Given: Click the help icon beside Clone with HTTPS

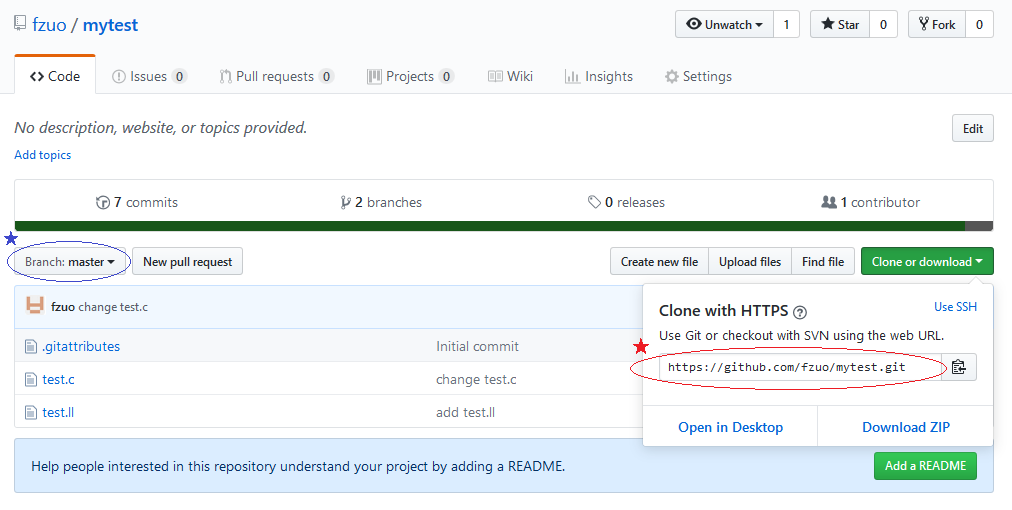Looking at the screenshot, I should (x=800, y=312).
